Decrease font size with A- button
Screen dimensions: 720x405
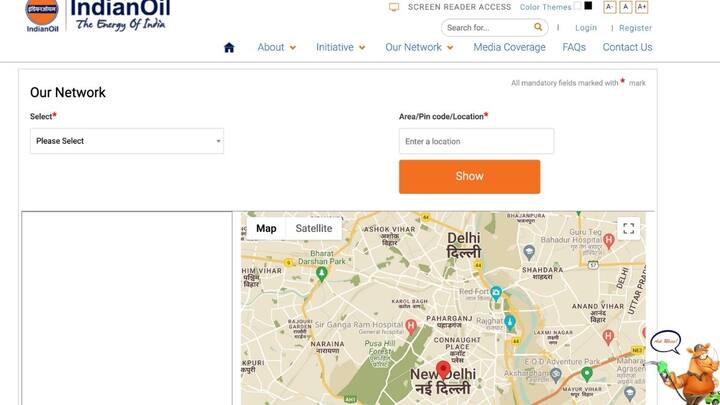click(609, 7)
